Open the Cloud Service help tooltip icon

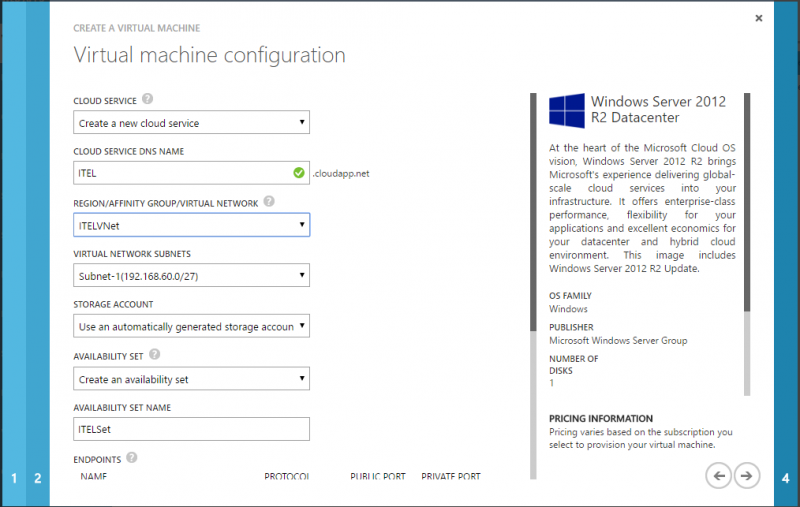click(147, 99)
